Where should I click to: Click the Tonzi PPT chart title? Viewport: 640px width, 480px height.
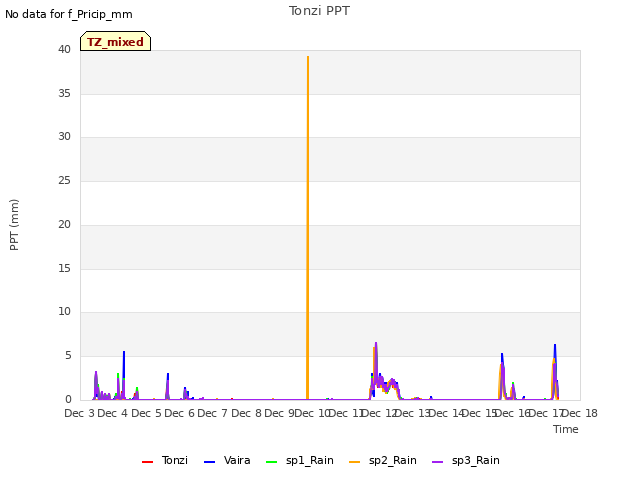pos(319,11)
